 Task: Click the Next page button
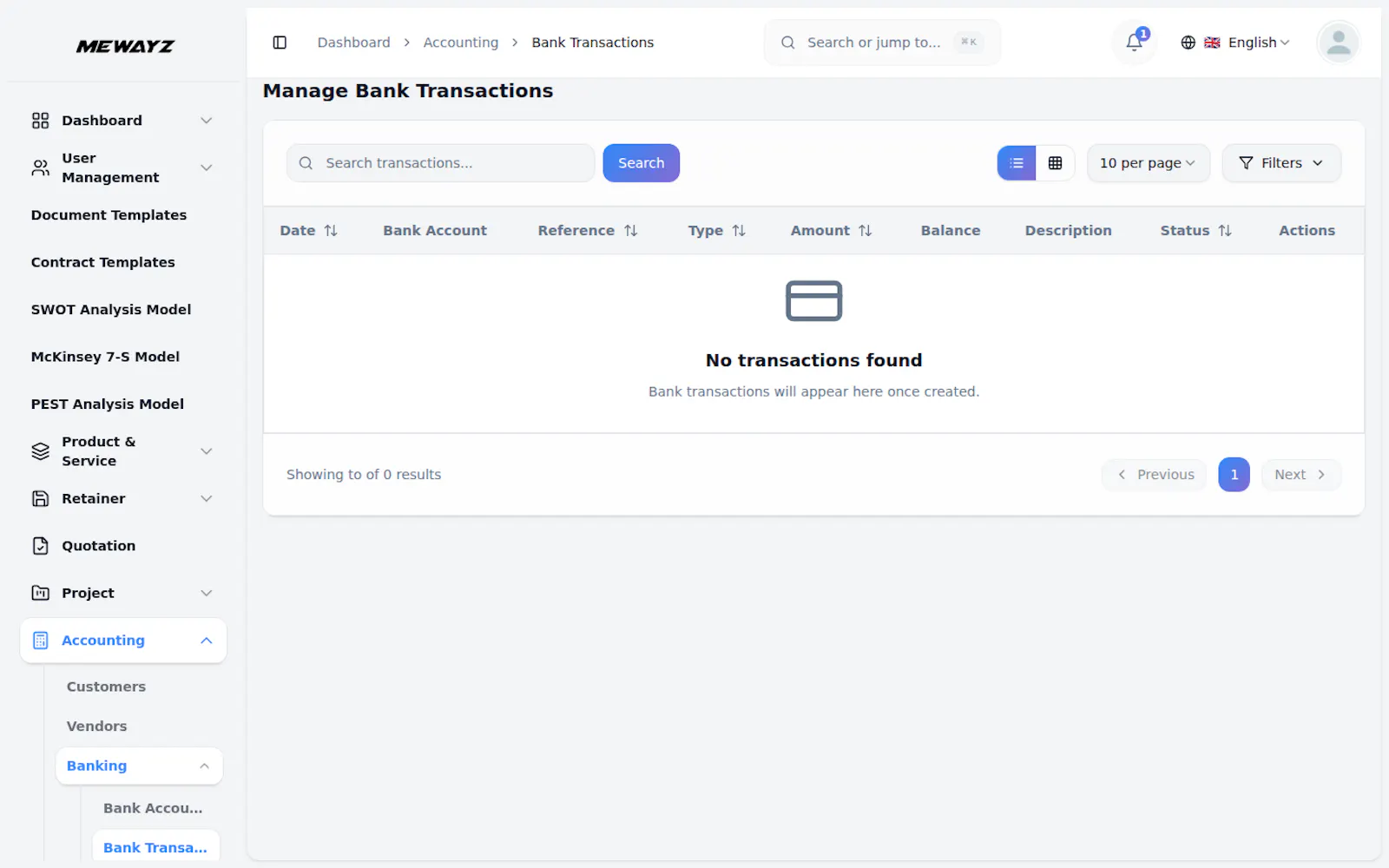pos(1300,475)
